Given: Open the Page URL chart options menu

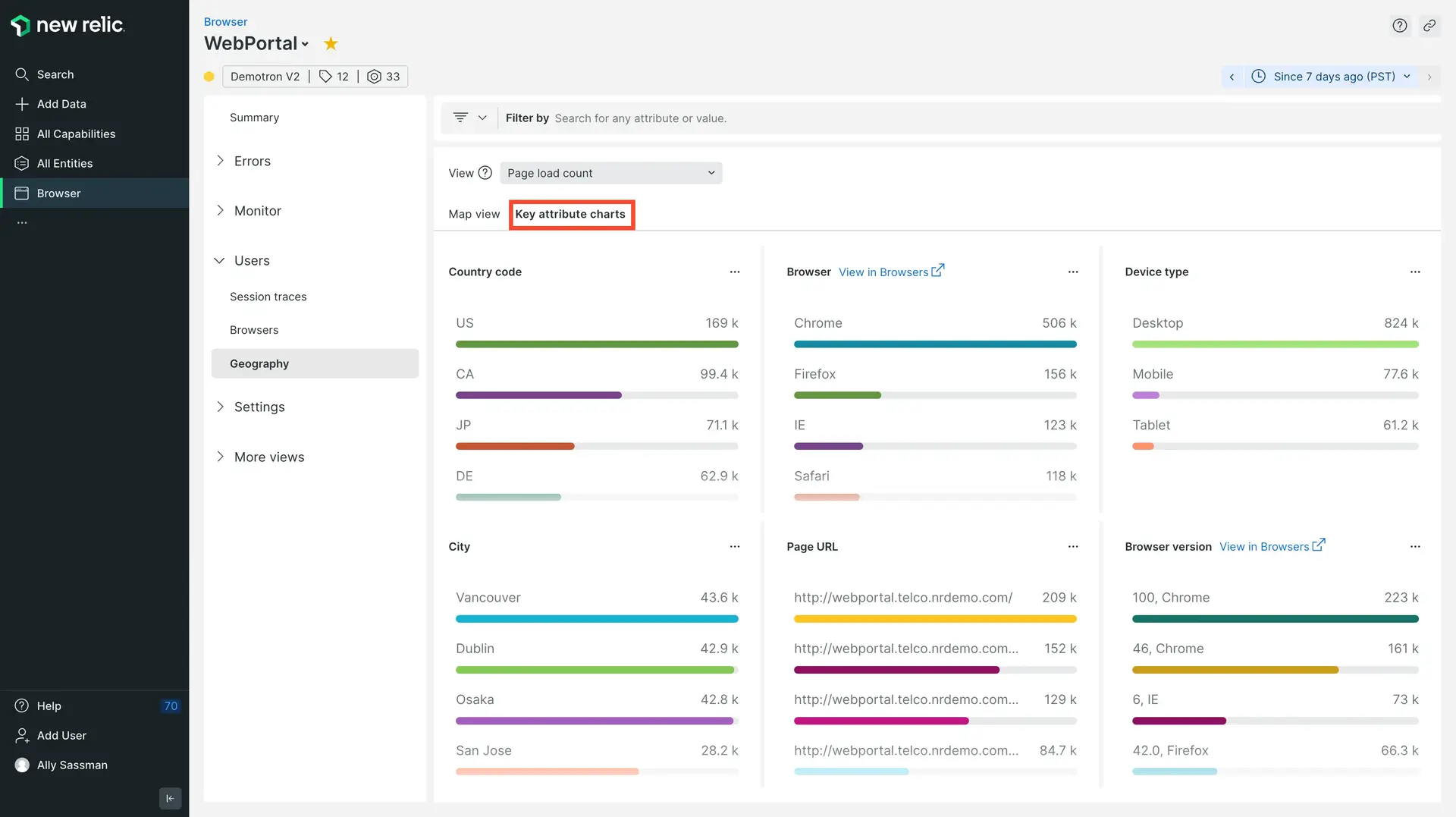Looking at the screenshot, I should 1072,547.
